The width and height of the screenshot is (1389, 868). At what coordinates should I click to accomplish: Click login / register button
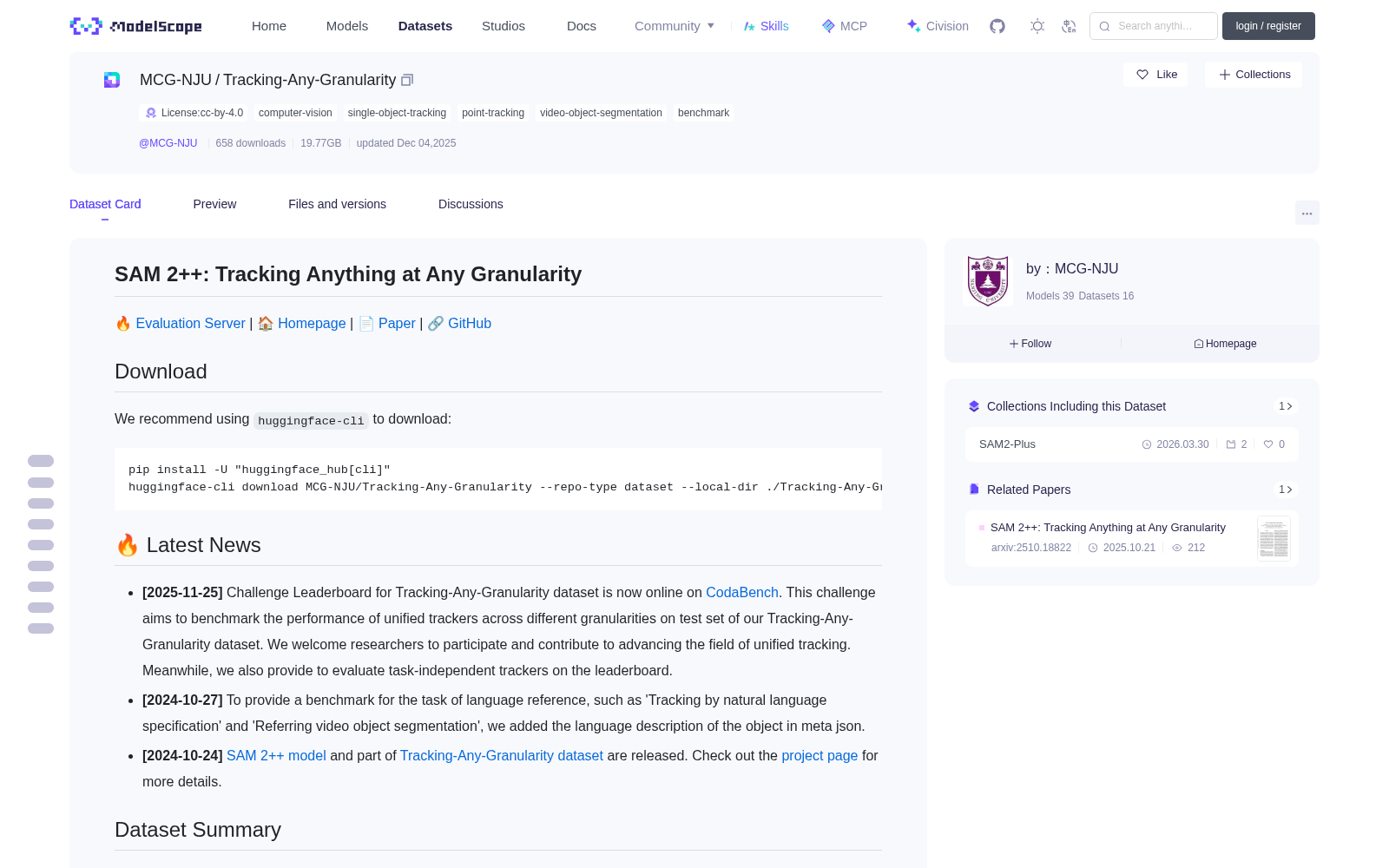[x=1268, y=26]
